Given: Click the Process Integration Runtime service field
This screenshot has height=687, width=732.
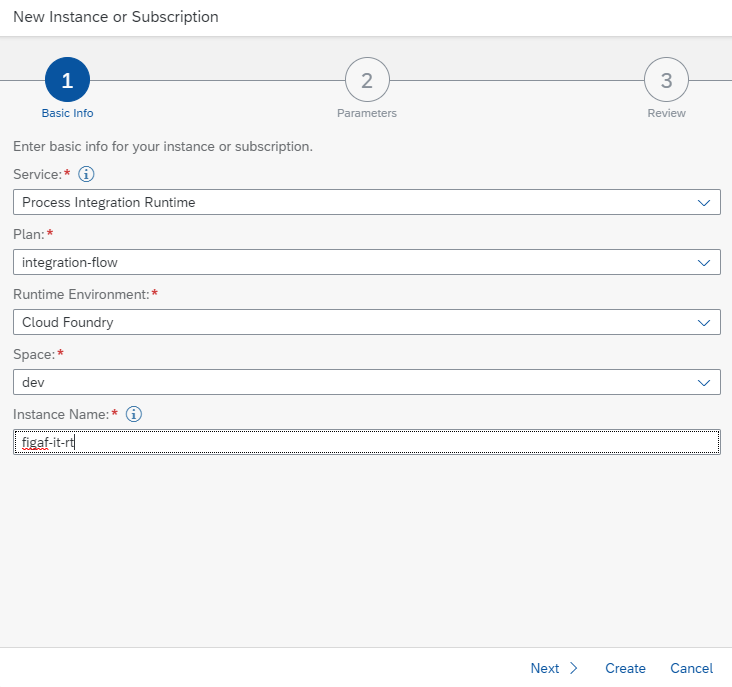Looking at the screenshot, I should pos(367,202).
